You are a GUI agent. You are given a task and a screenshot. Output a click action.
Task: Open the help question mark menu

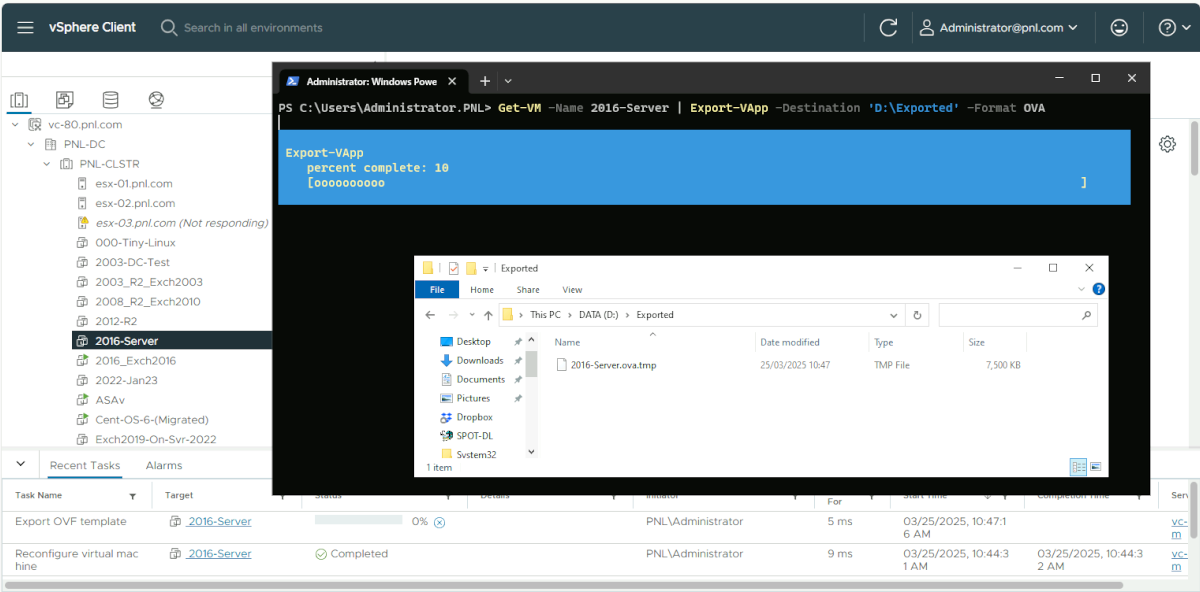1173,28
